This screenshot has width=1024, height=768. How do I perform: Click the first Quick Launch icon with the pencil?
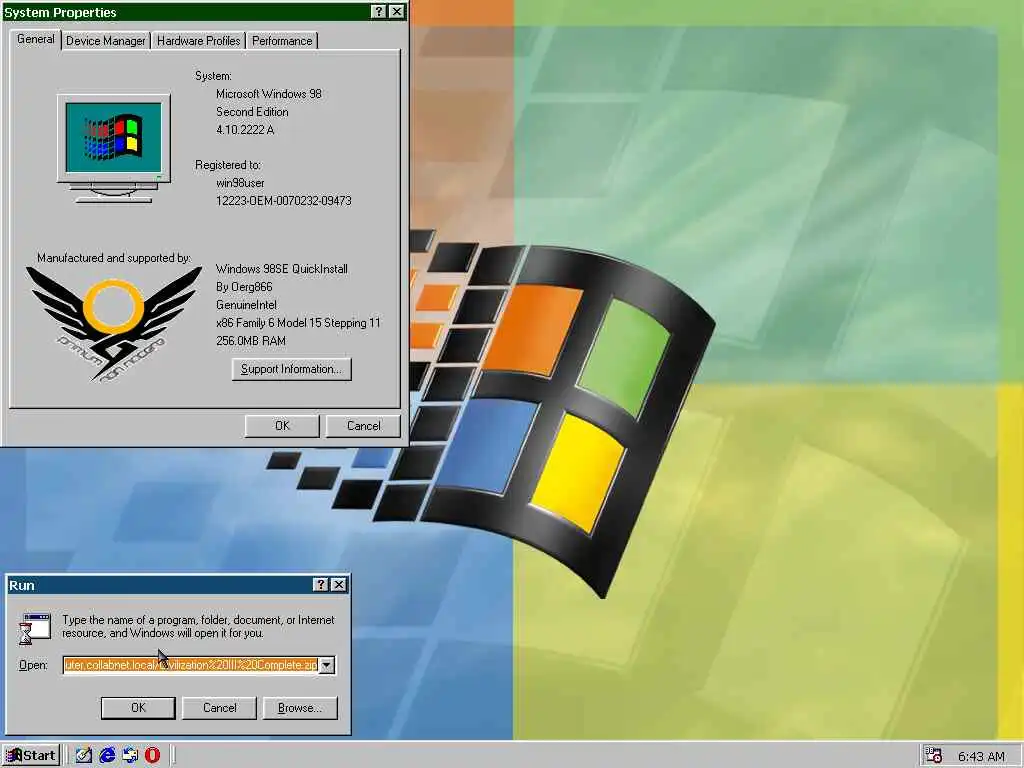[84, 756]
